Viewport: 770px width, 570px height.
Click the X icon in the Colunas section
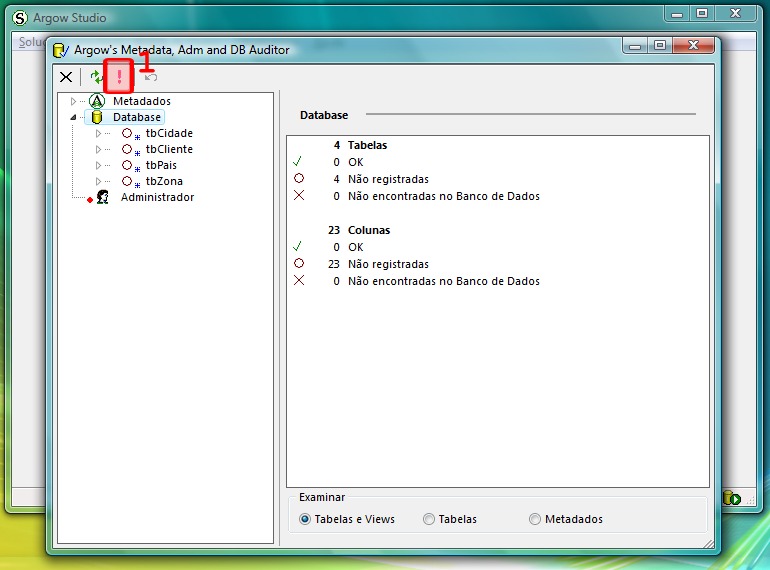pyautogui.click(x=299, y=280)
